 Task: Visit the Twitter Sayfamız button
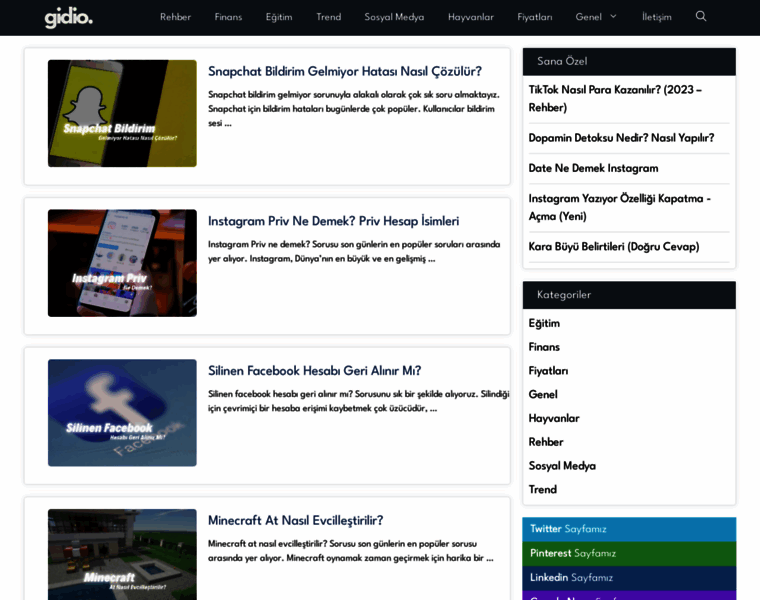(629, 529)
